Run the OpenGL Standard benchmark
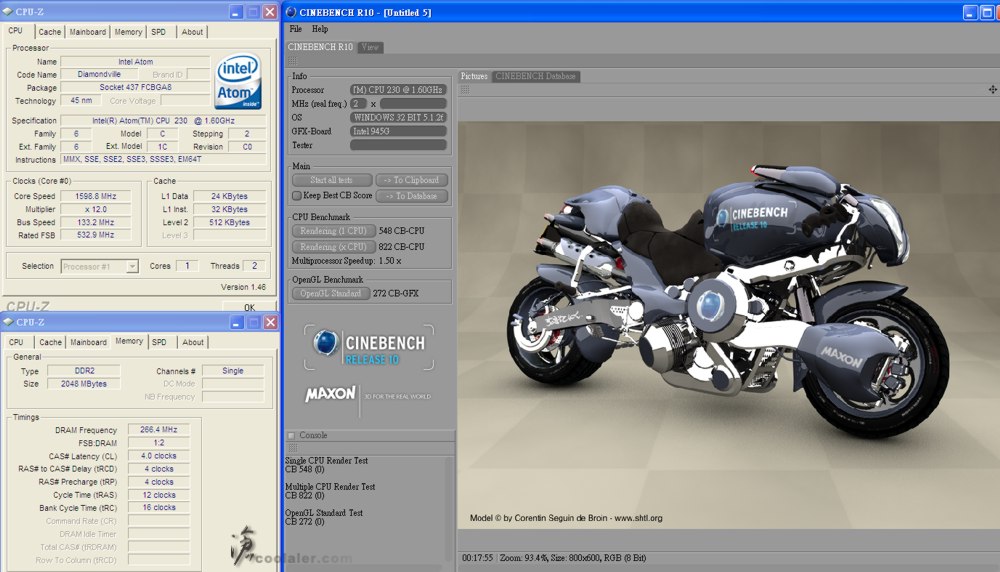Screen dimensions: 1000x572 (330, 293)
